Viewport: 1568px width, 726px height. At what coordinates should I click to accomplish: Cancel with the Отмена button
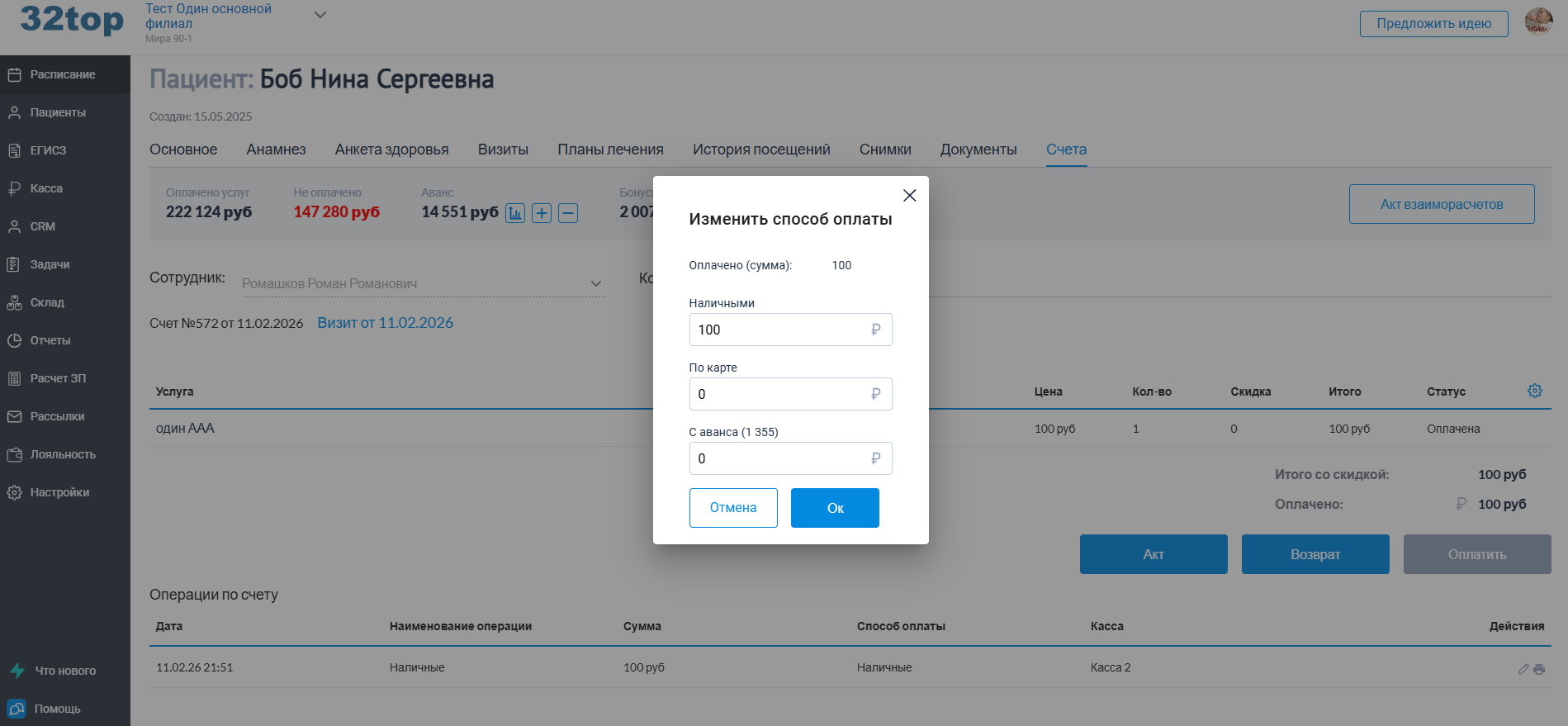pyautogui.click(x=733, y=508)
